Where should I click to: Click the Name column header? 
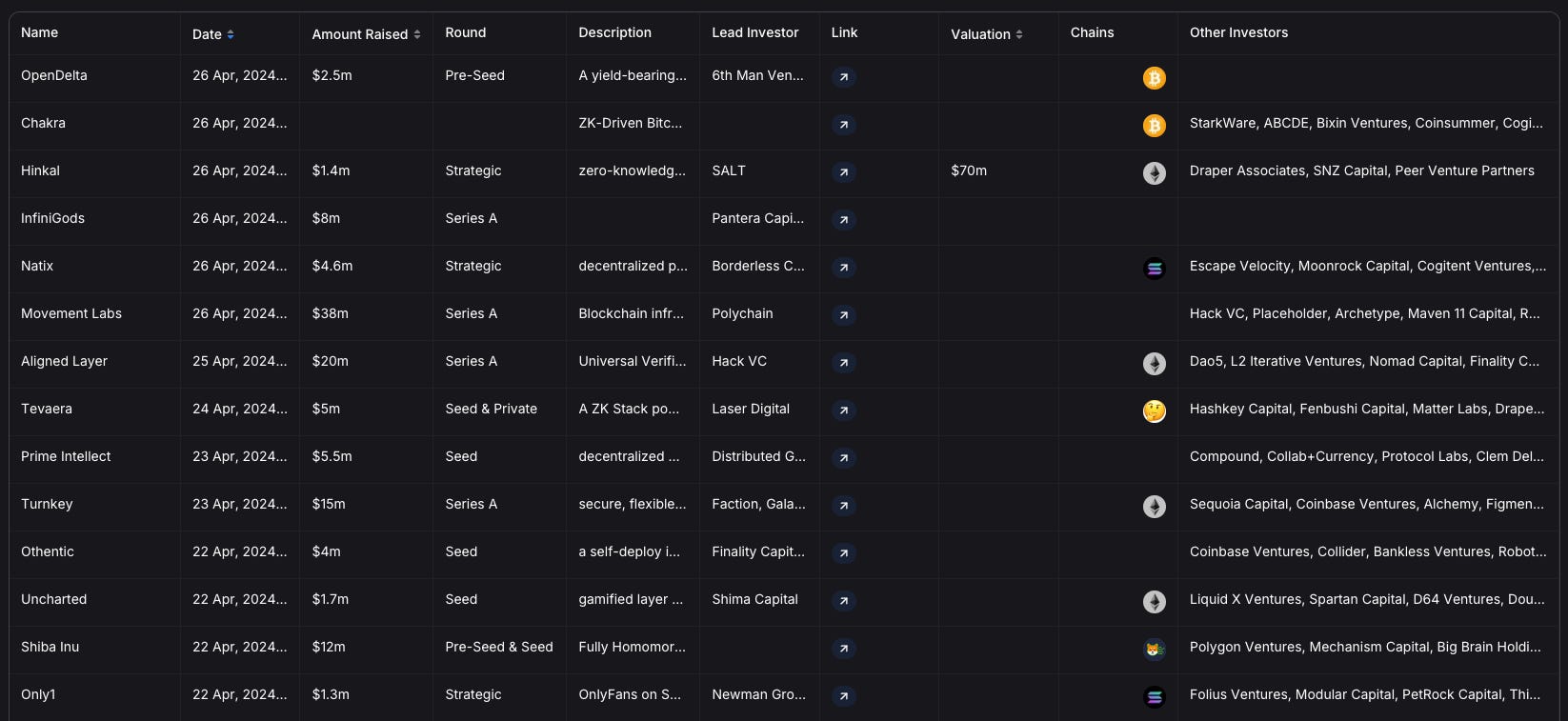pyautogui.click(x=40, y=32)
